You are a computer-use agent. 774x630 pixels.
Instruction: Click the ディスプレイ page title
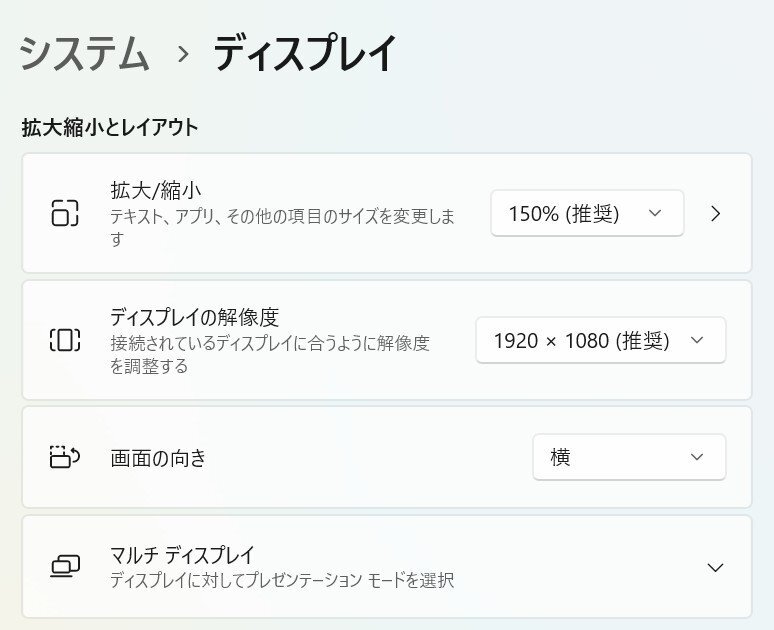click(305, 53)
